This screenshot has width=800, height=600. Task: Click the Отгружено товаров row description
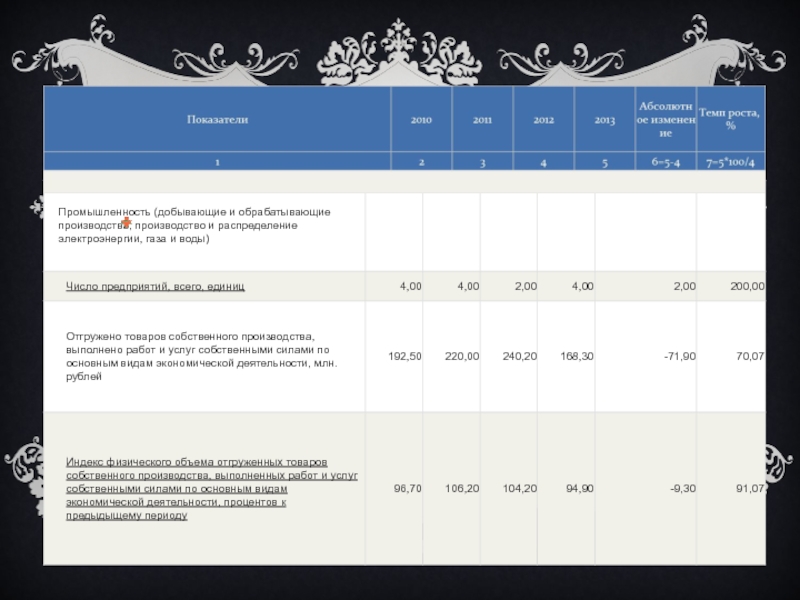[x=201, y=357]
